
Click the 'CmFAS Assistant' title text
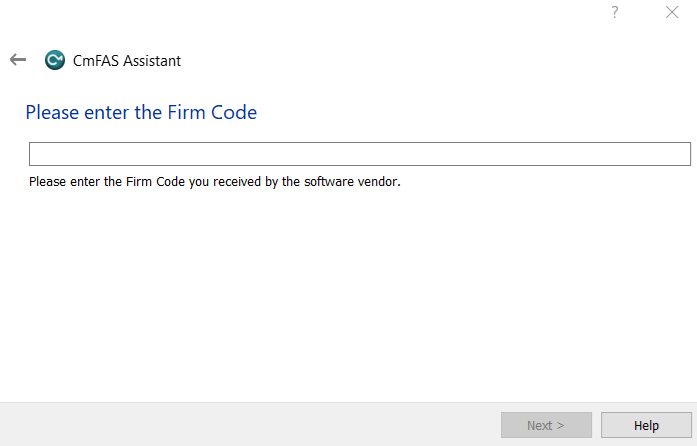coord(127,61)
